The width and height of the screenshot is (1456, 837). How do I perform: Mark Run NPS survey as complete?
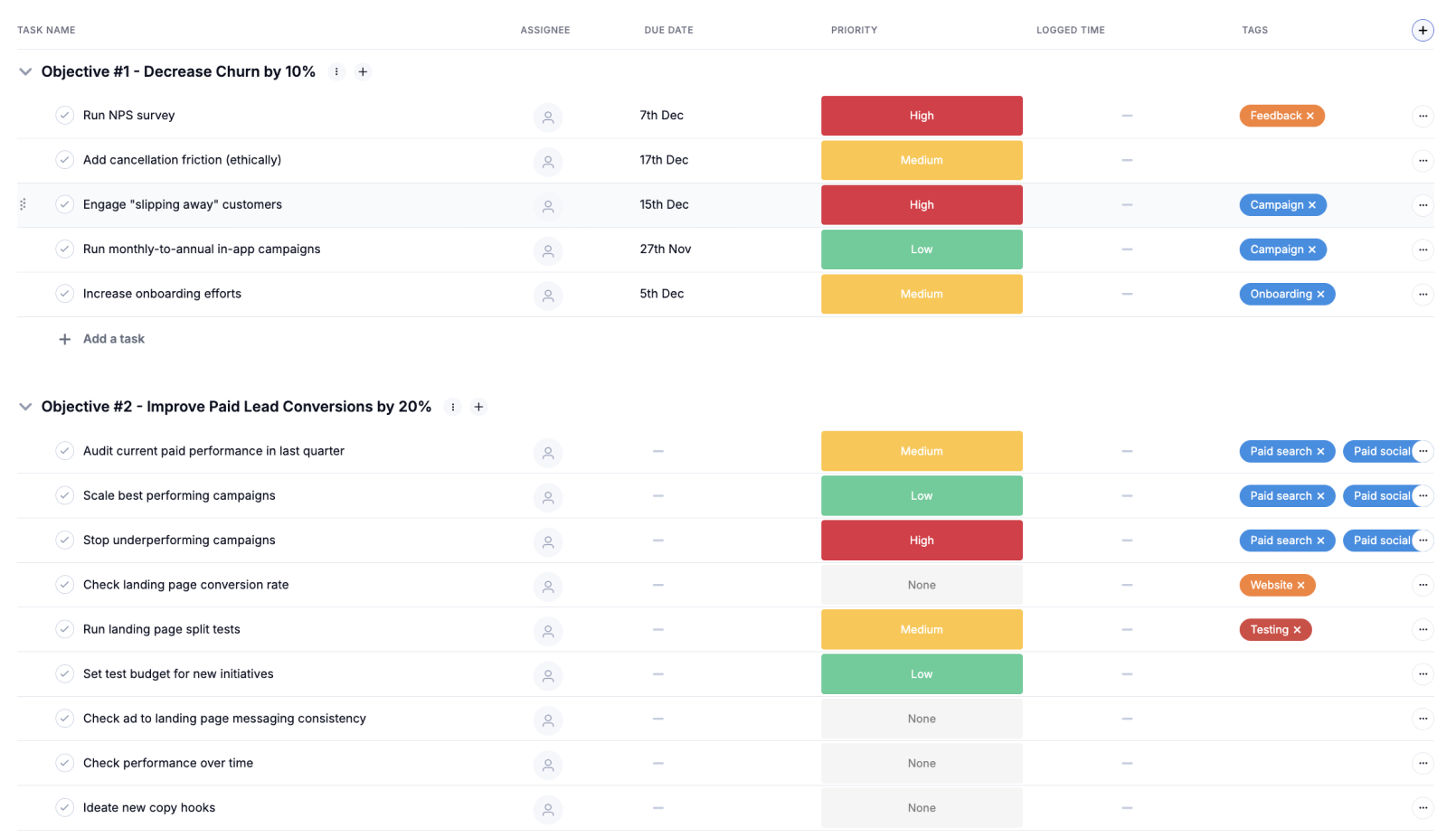click(64, 115)
